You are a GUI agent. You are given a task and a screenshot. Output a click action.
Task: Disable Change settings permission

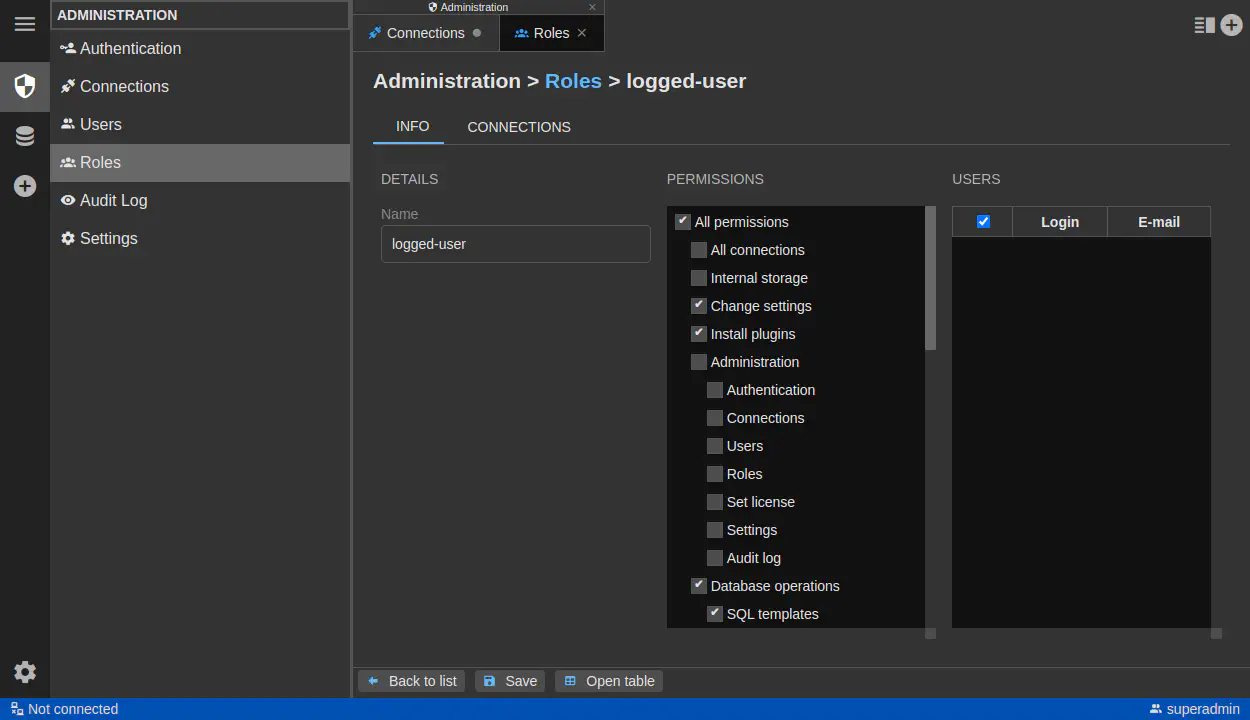pyautogui.click(x=699, y=306)
